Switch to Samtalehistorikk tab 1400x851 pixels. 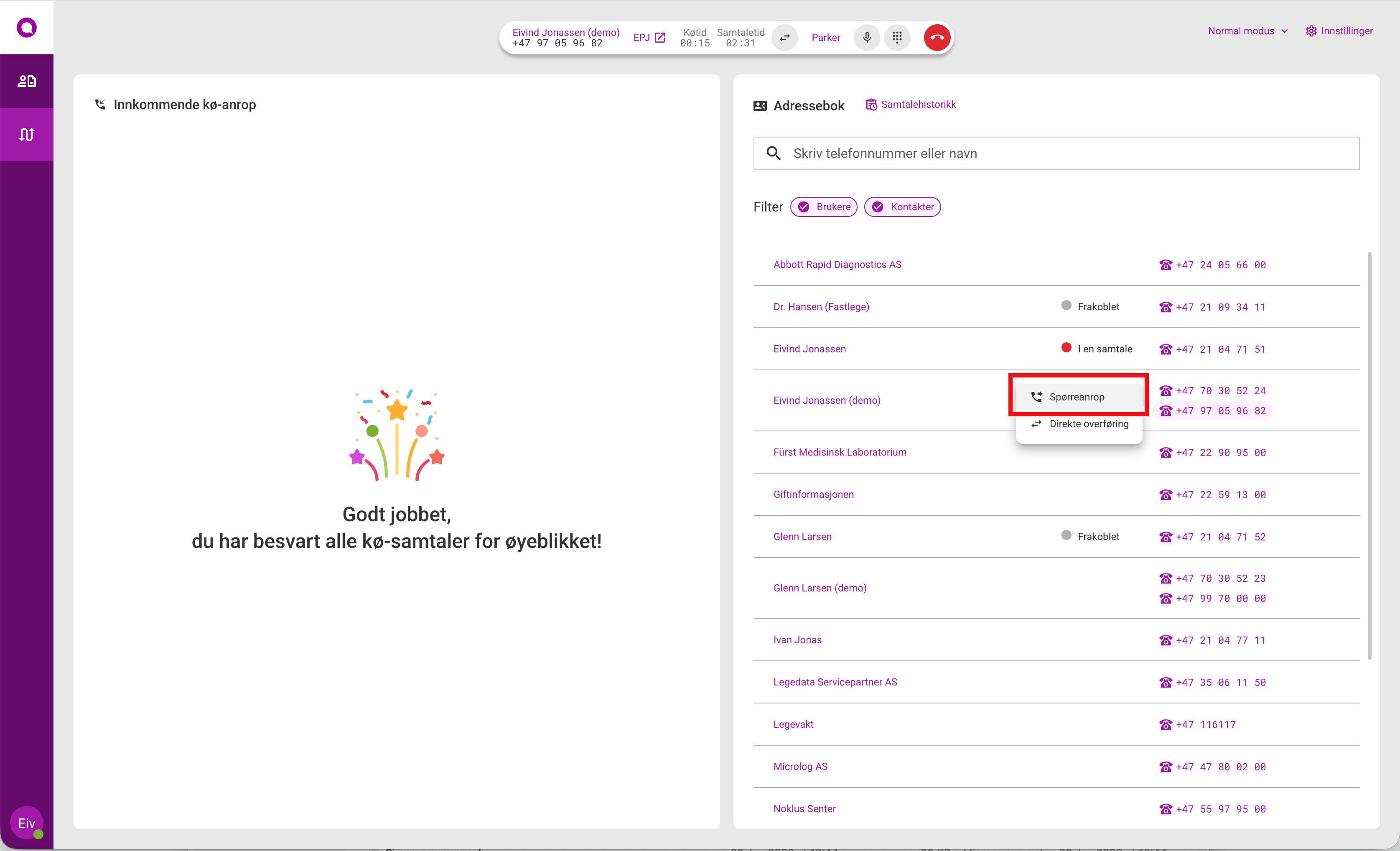911,104
